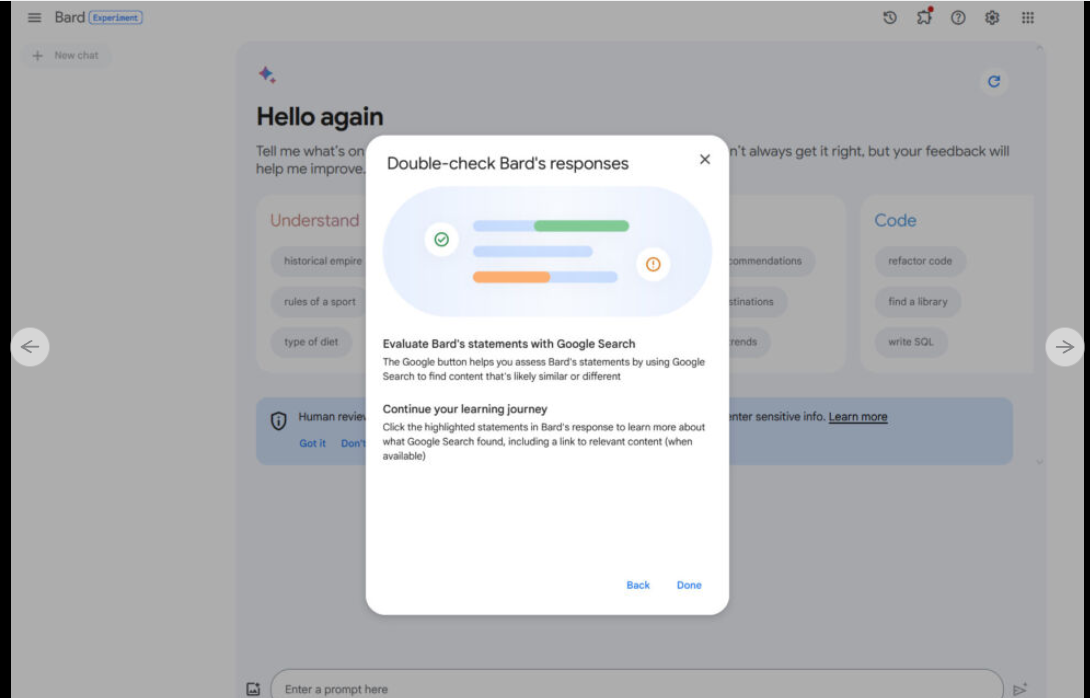Screen dimensions: 1090x698
Task: Open the updates icon with red dot
Action: 924,17
